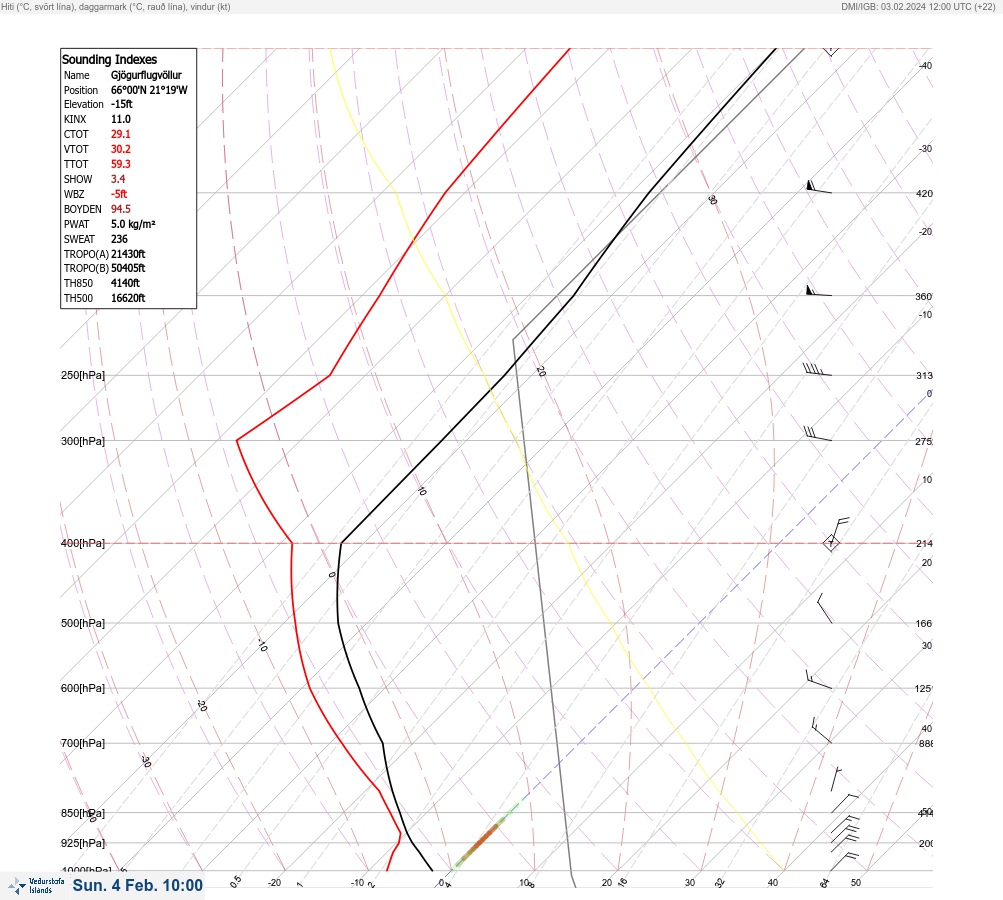Click the '0.5' mixing ratio label at bottom
Viewport: 1003px width, 900px height.
(x=235, y=881)
